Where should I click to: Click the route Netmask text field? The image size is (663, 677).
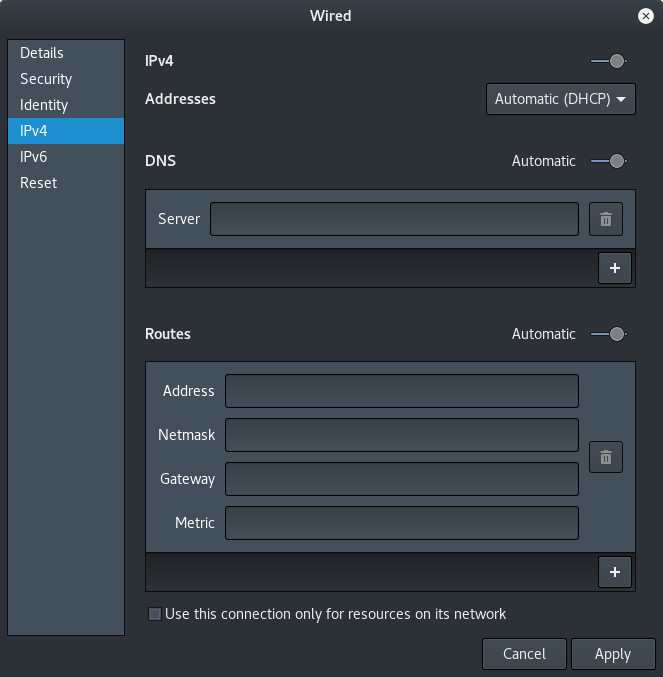[x=401, y=435]
